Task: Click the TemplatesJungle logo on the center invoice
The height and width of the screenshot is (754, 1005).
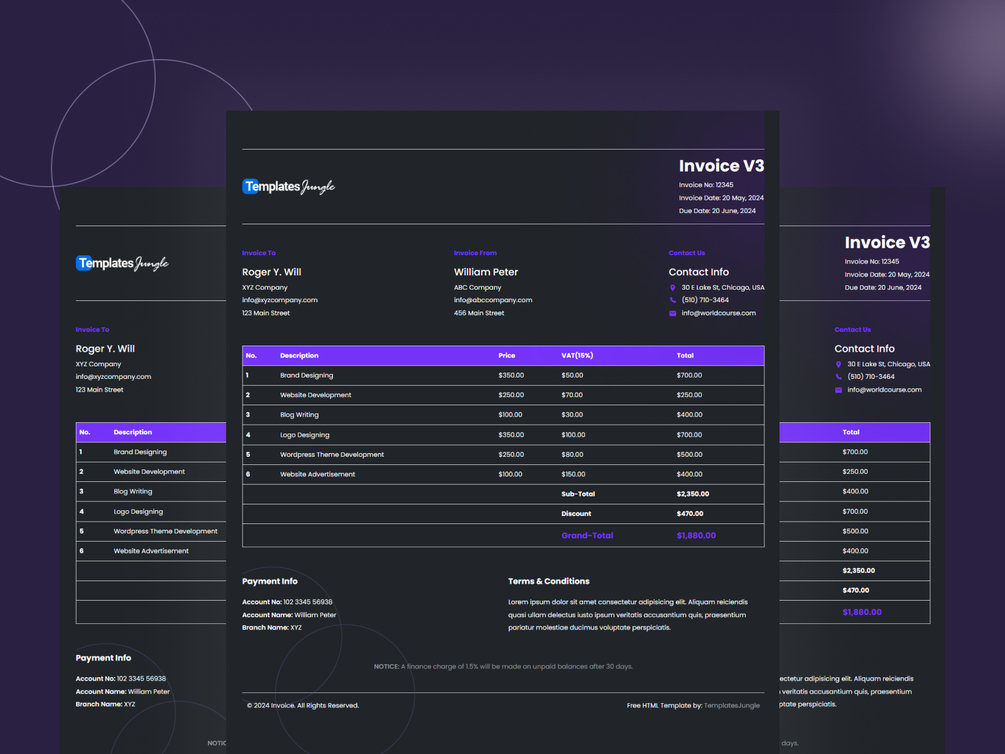Action: point(288,187)
